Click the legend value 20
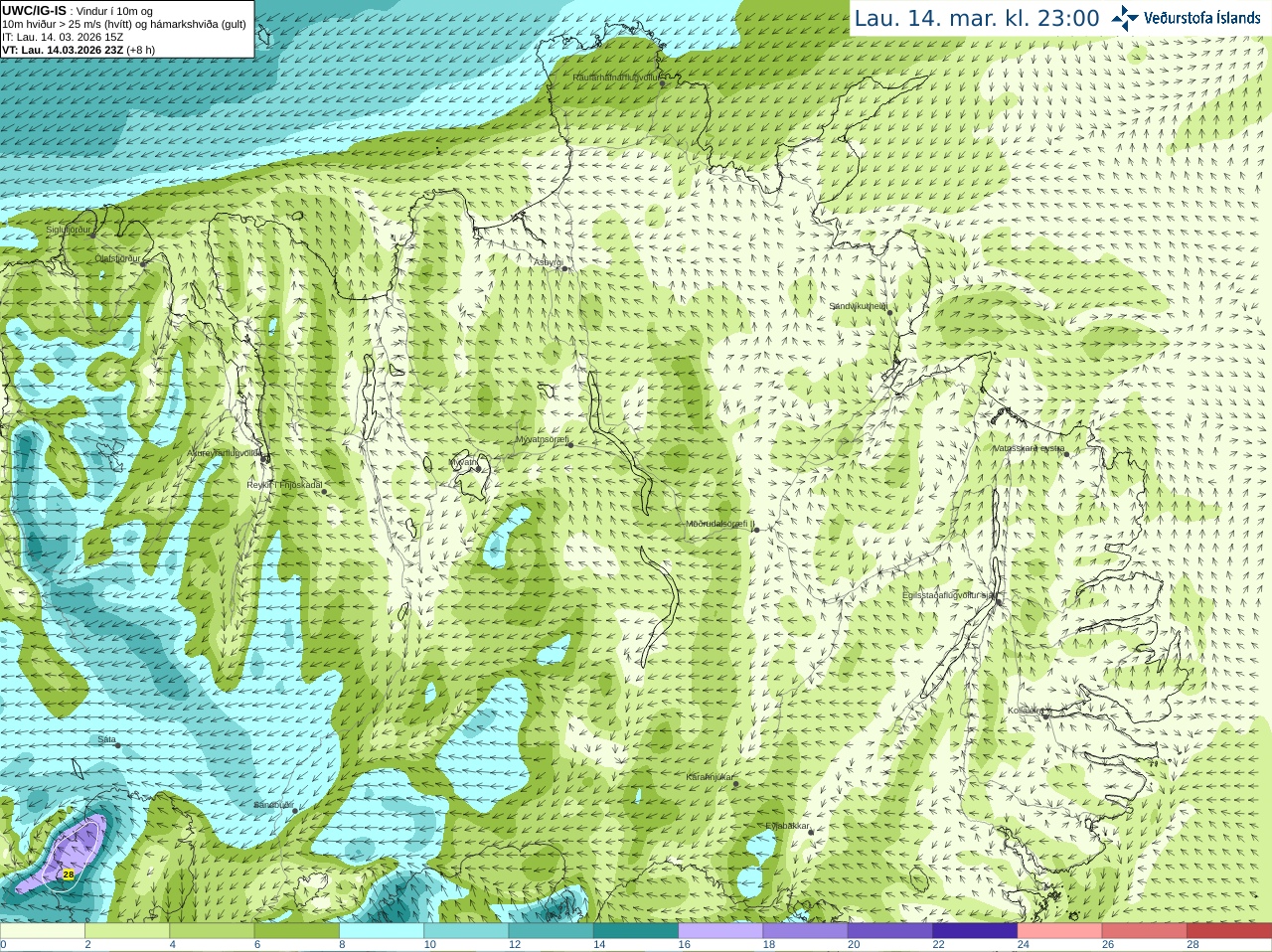The height and width of the screenshot is (952, 1272). click(854, 945)
